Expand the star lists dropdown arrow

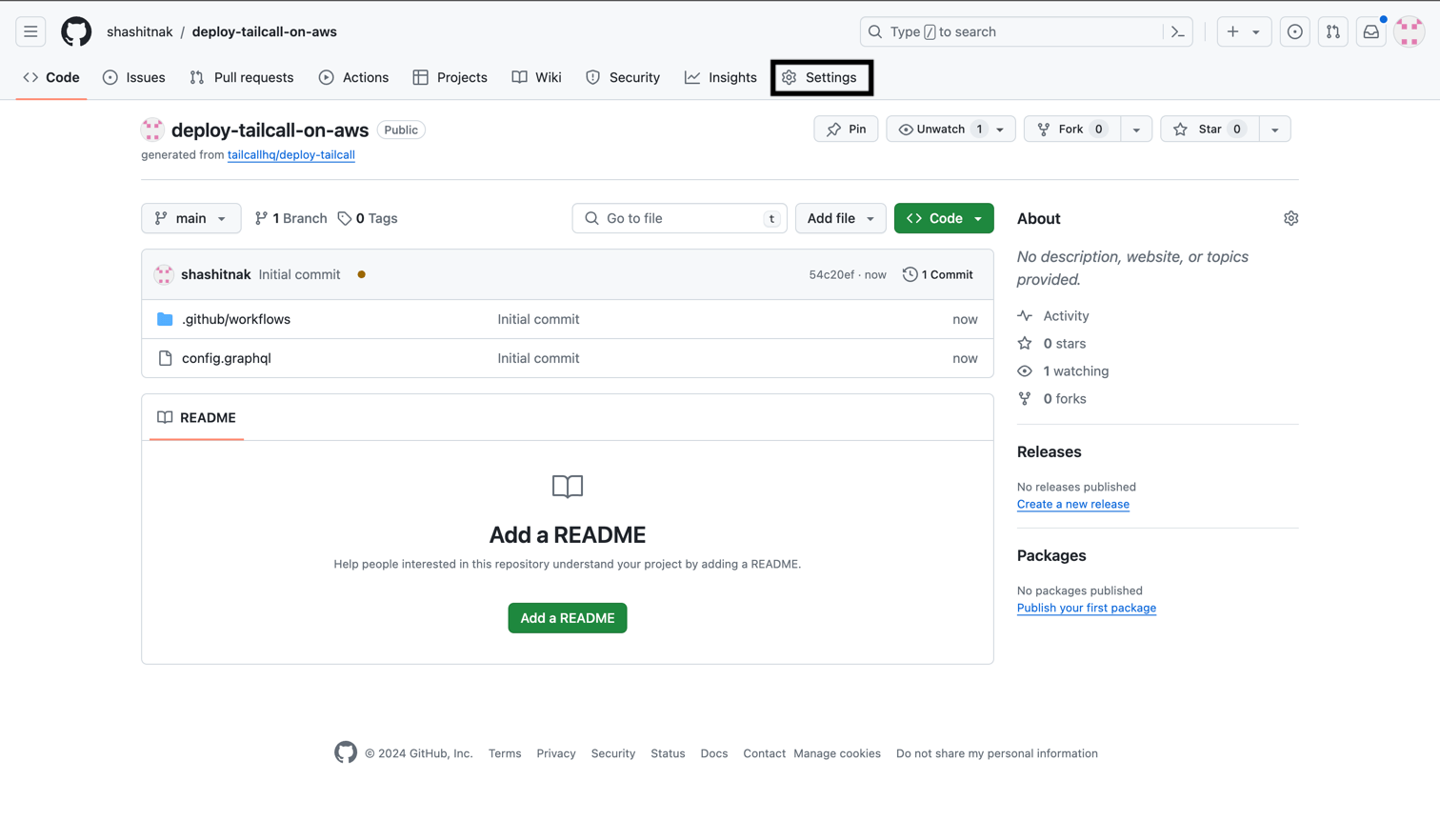1274,129
